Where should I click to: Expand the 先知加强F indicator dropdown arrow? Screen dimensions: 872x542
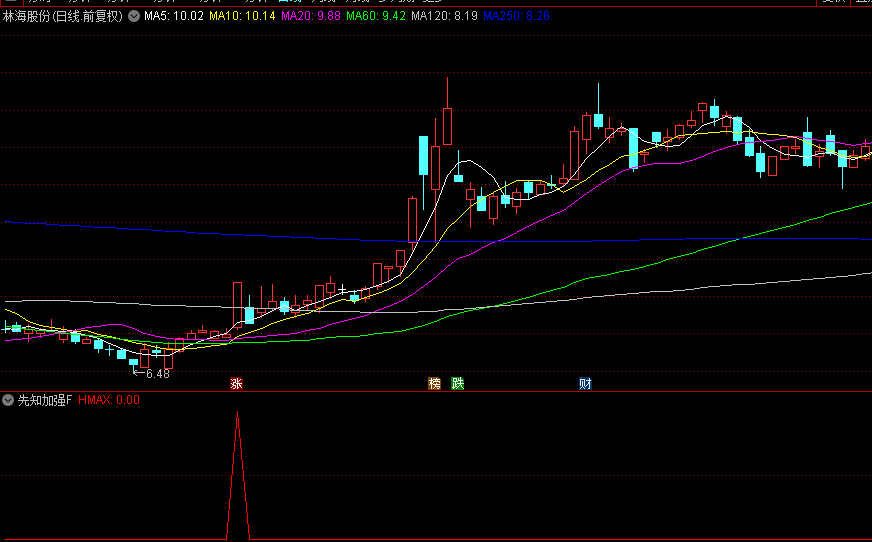pyautogui.click(x=8, y=400)
